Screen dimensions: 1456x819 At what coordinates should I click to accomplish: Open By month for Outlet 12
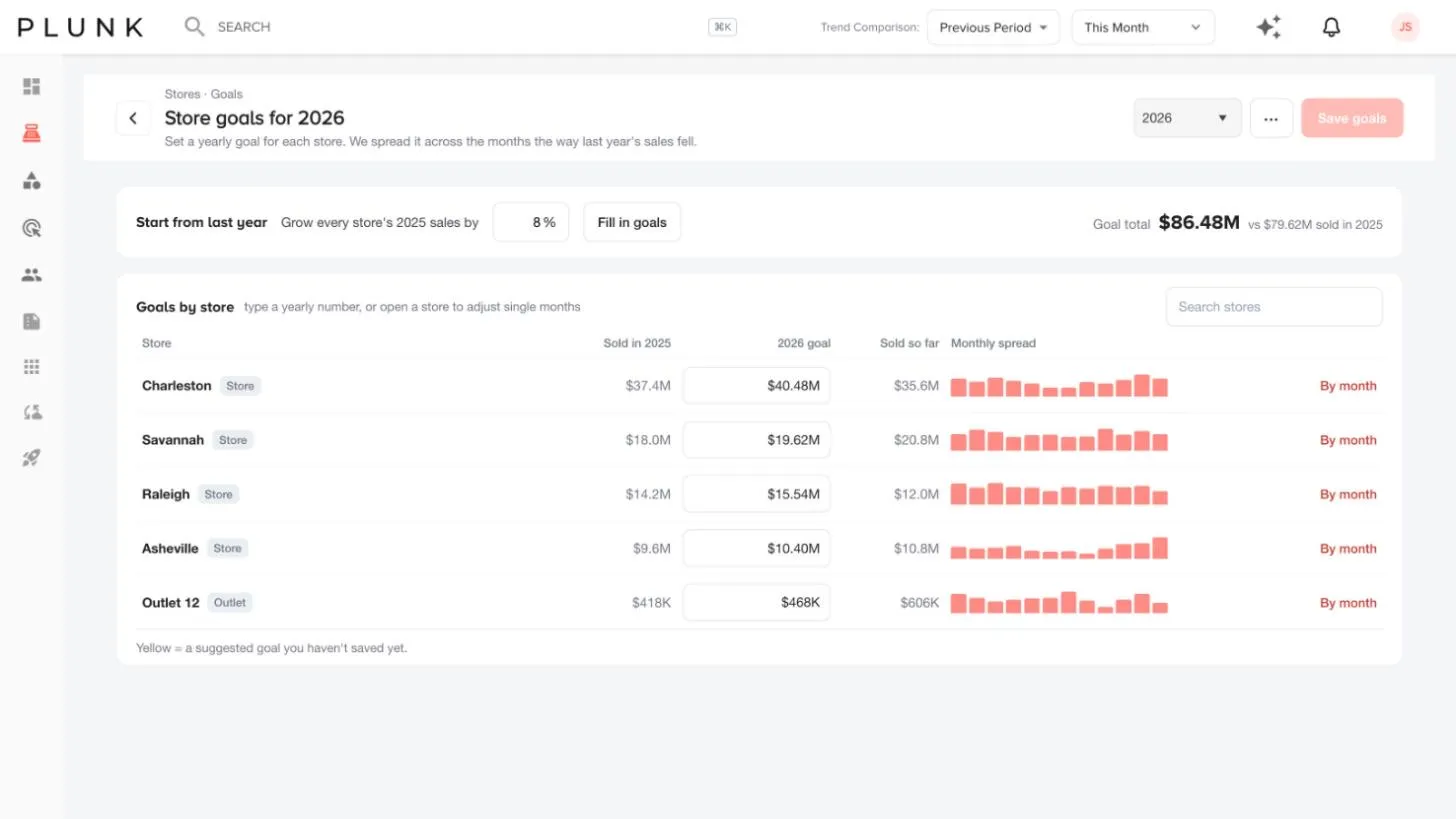coord(1348,603)
